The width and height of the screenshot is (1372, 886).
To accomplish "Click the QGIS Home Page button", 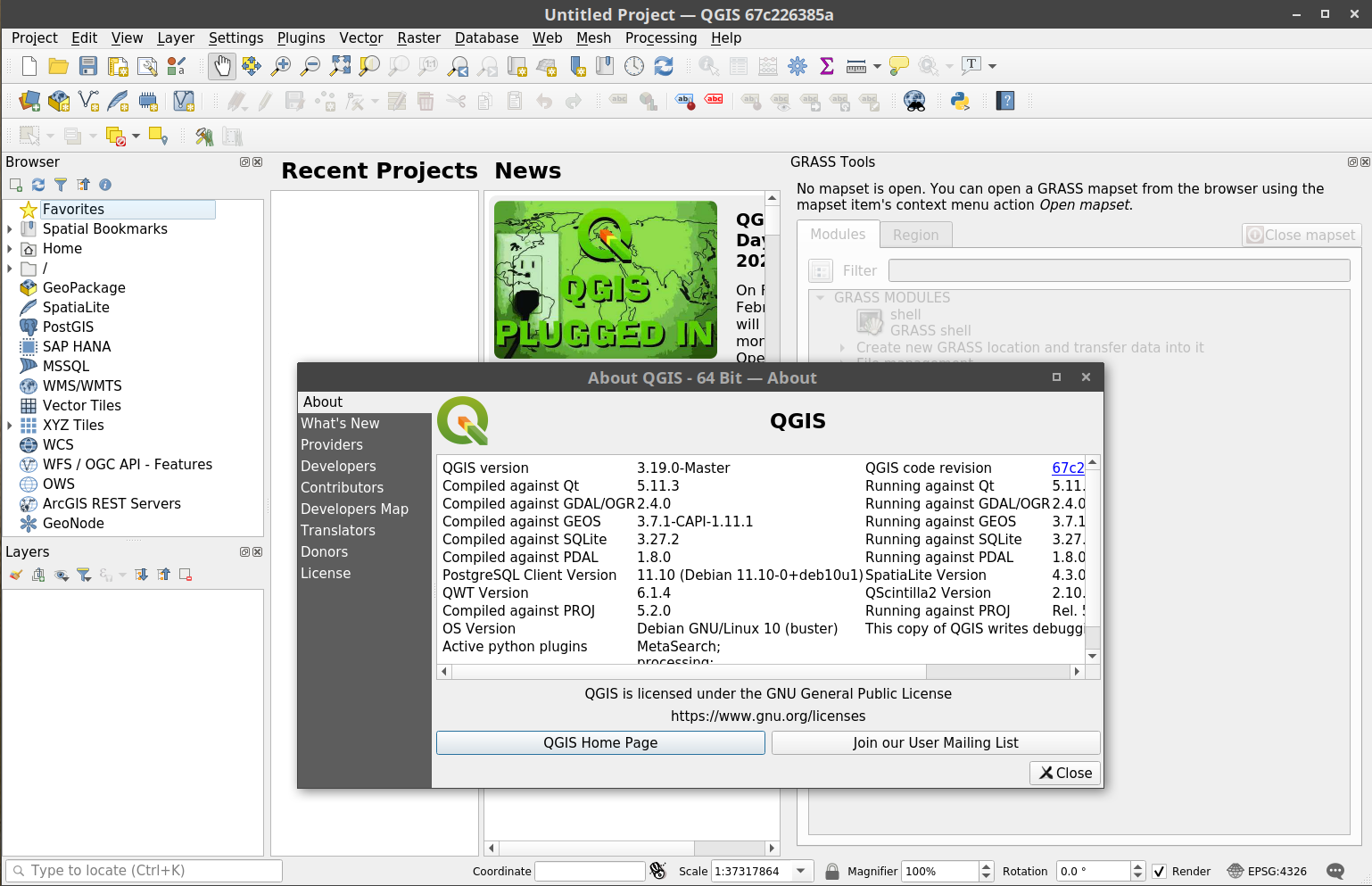I will click(600, 742).
